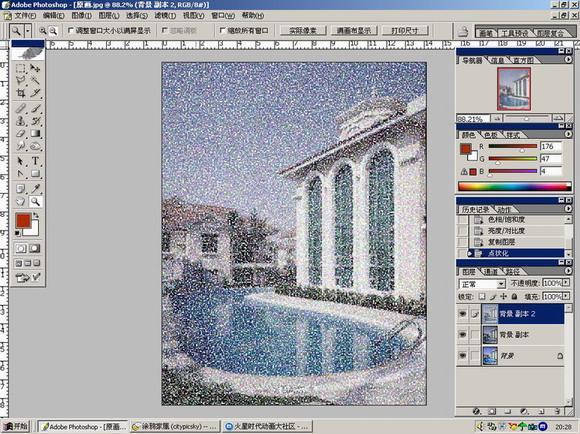Select the Magic Wand tool

(x=35, y=80)
